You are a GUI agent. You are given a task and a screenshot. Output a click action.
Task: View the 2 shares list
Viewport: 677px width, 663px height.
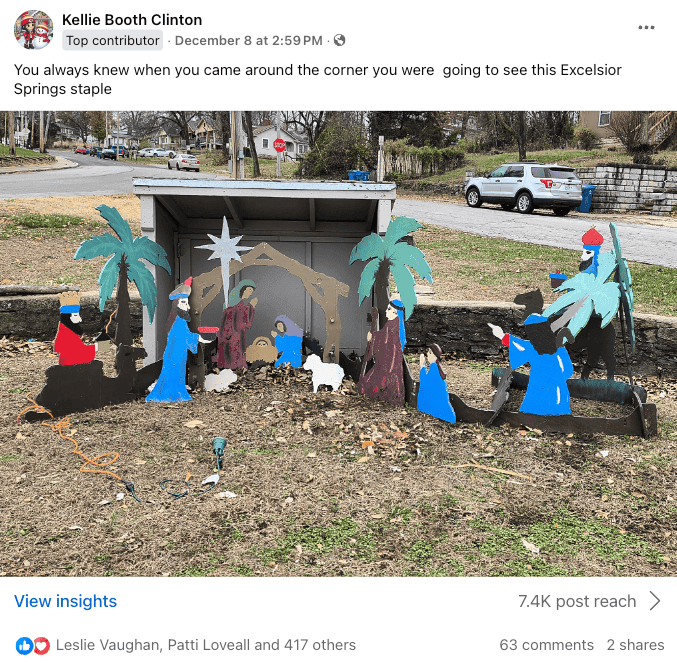tap(635, 645)
